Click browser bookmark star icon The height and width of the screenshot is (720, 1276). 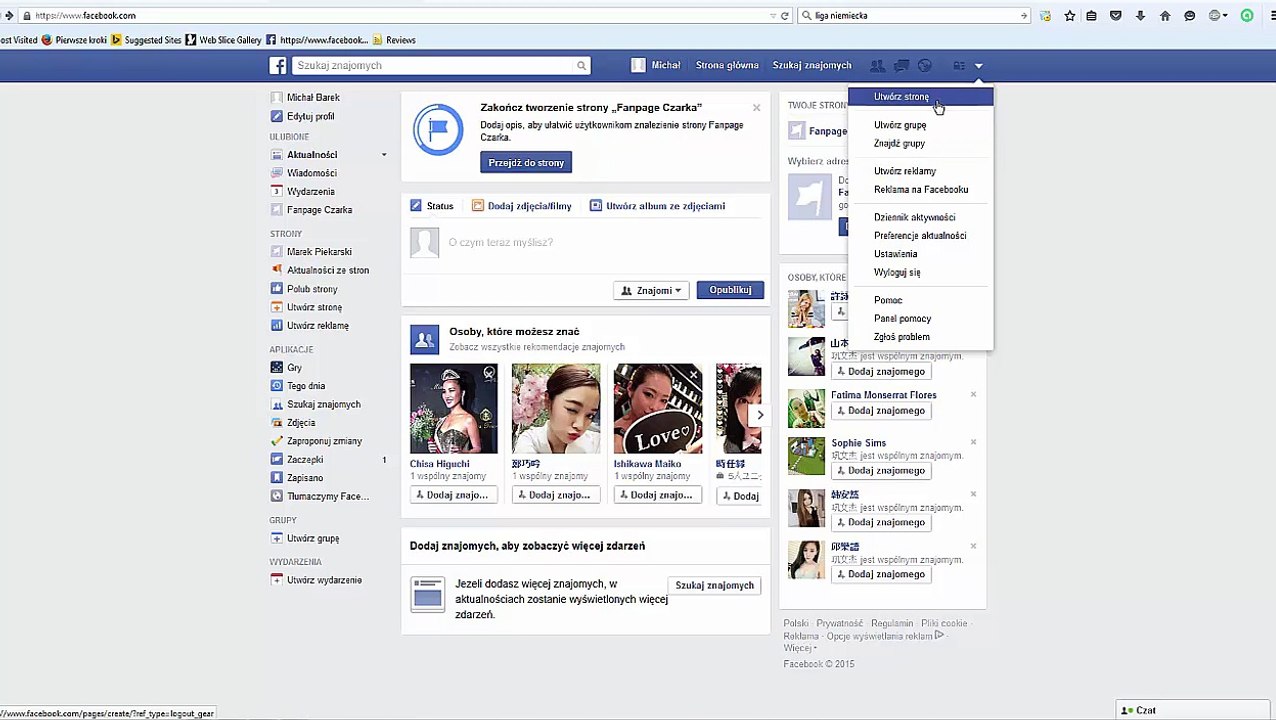coord(1070,16)
